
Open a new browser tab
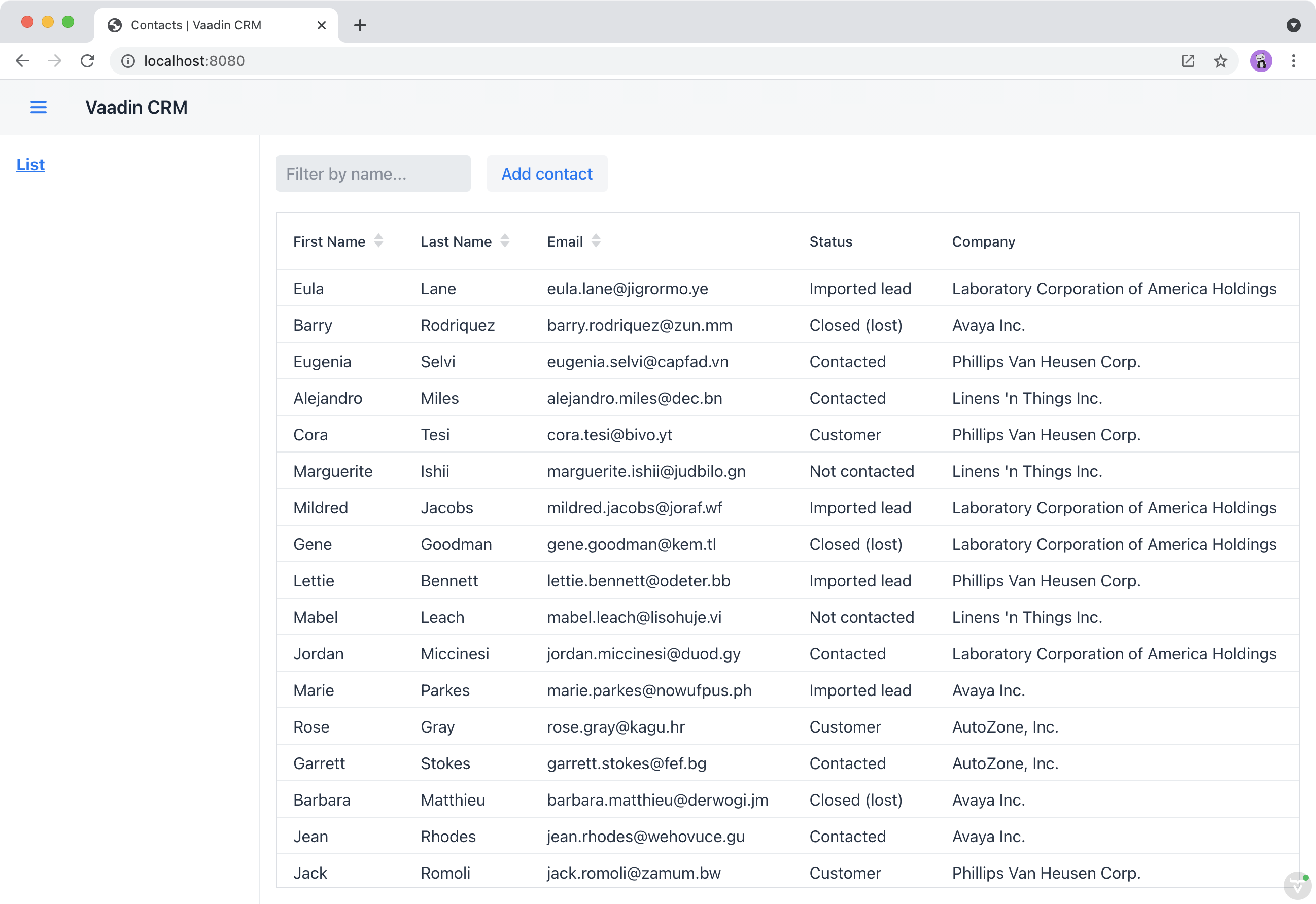pyautogui.click(x=360, y=25)
